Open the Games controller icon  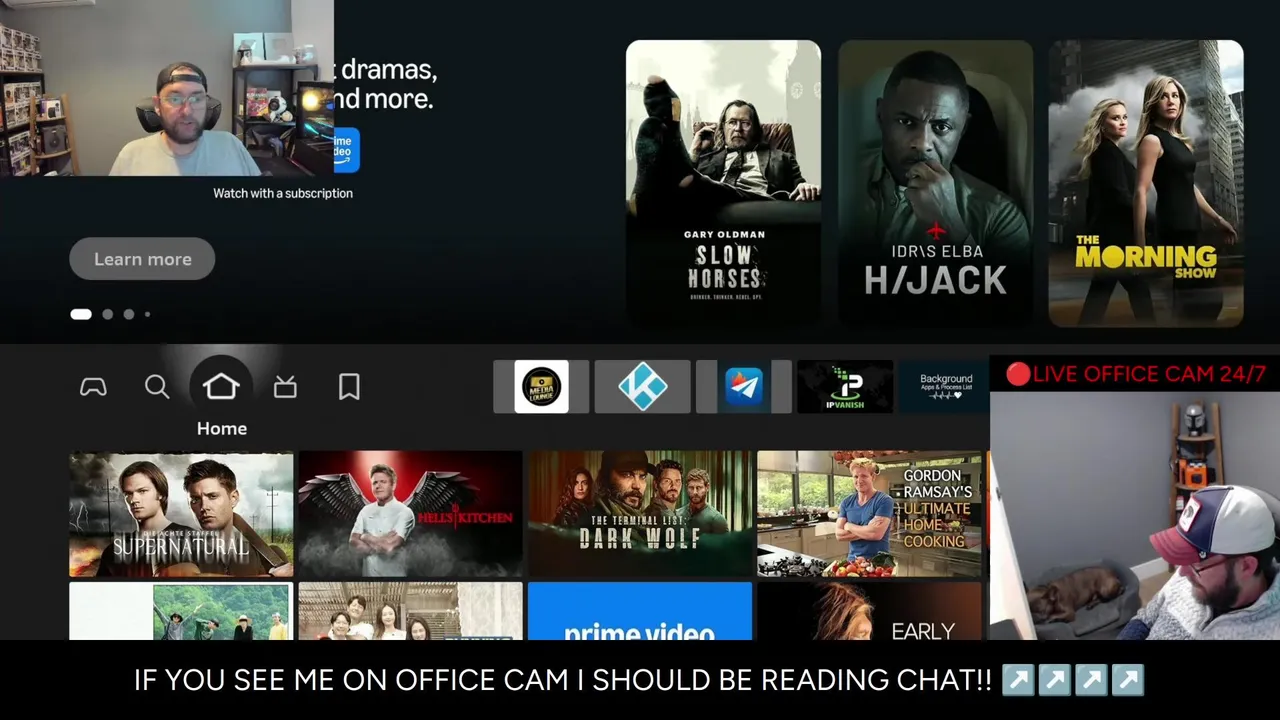(x=93, y=387)
